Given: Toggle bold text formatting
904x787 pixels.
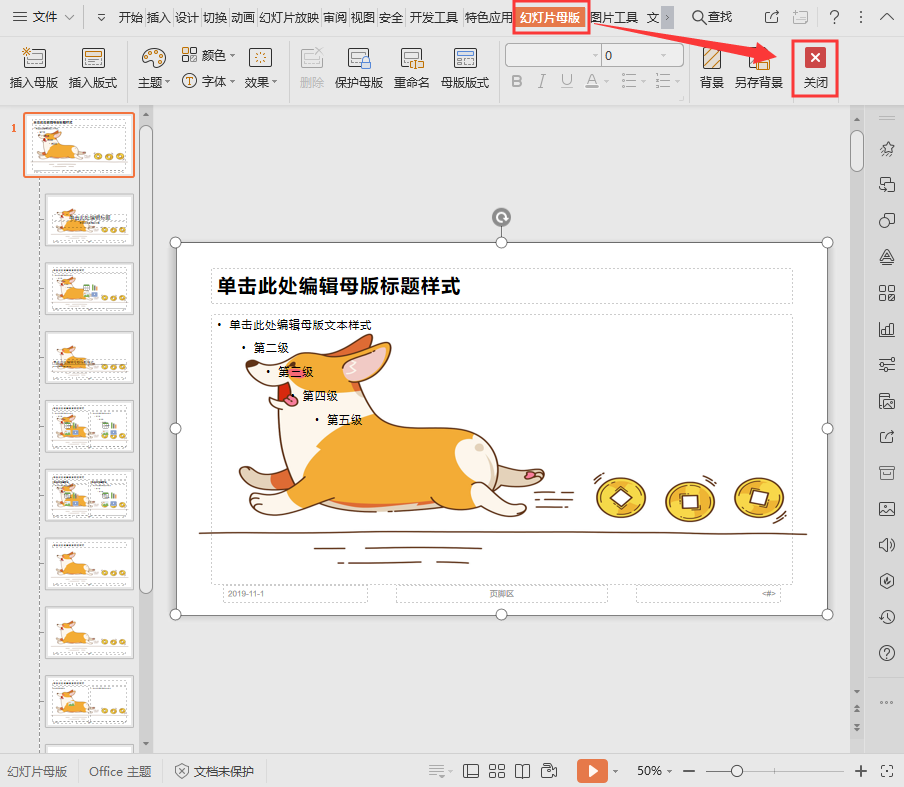Looking at the screenshot, I should 517,81.
